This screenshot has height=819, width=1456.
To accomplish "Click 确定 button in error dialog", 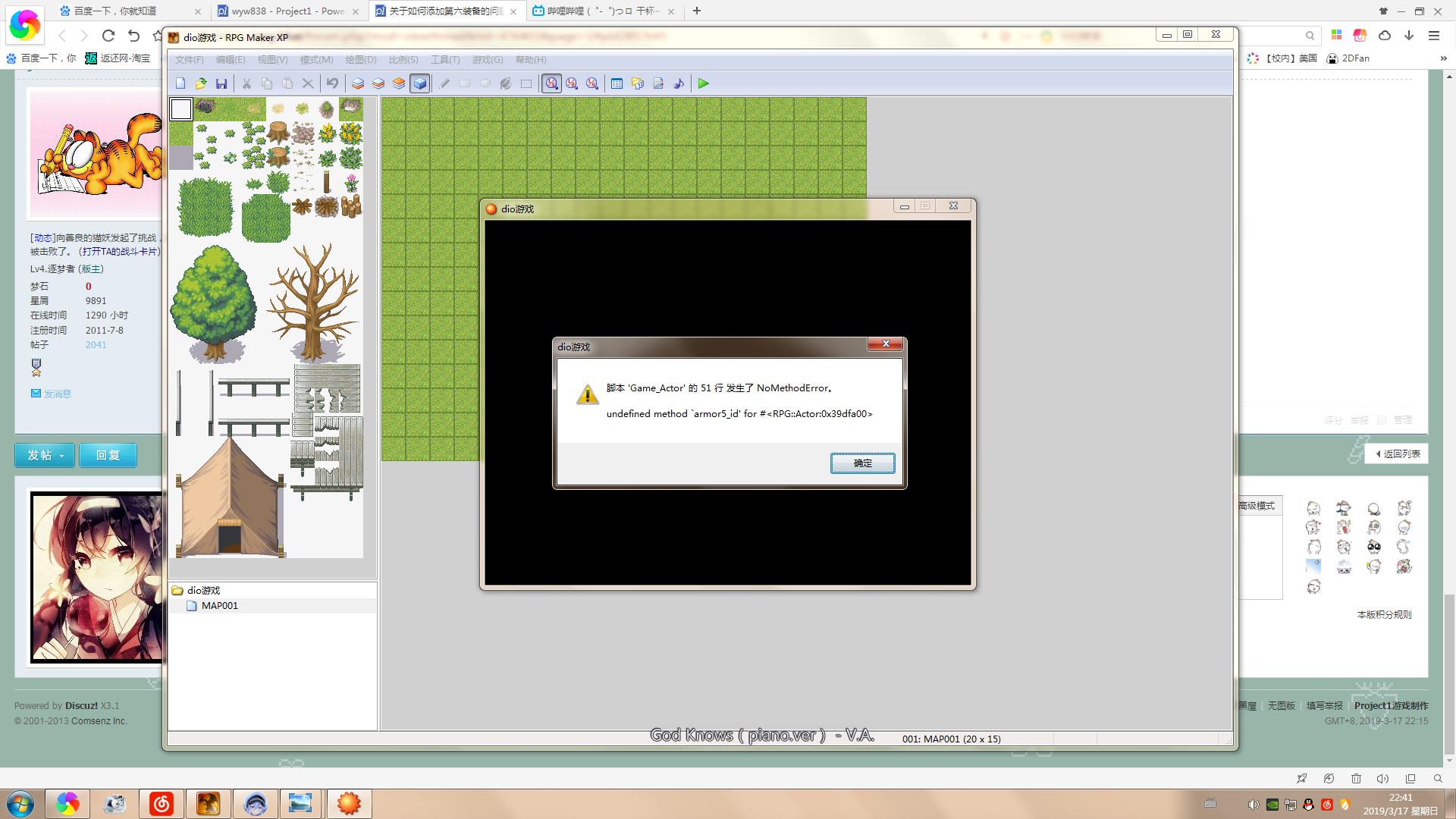I will [862, 463].
